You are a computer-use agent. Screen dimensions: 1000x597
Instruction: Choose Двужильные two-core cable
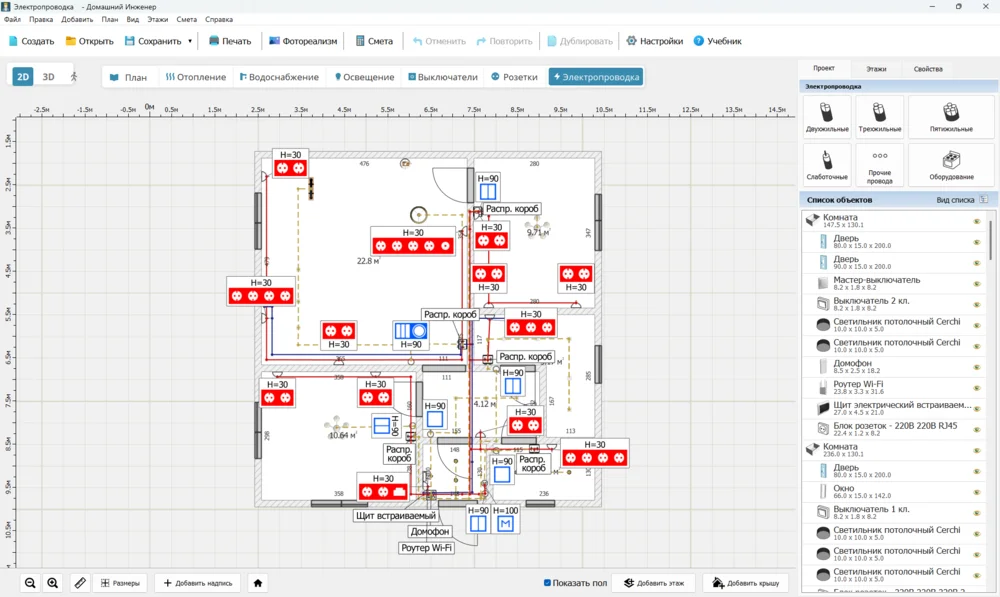(827, 116)
